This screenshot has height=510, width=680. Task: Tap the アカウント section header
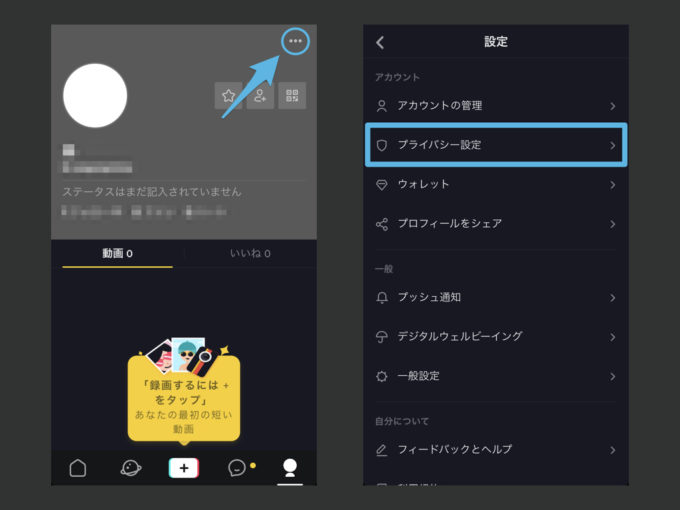tap(397, 77)
